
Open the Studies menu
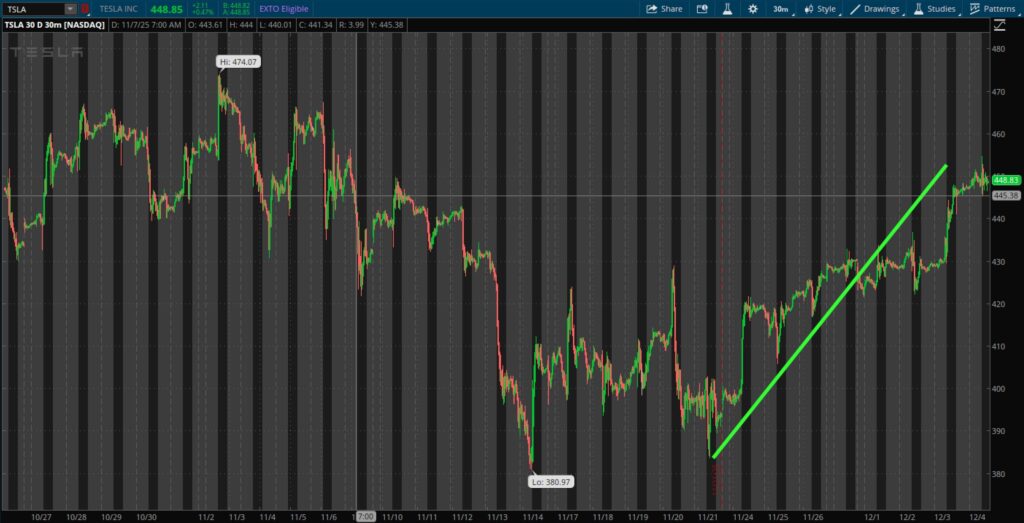click(x=934, y=9)
